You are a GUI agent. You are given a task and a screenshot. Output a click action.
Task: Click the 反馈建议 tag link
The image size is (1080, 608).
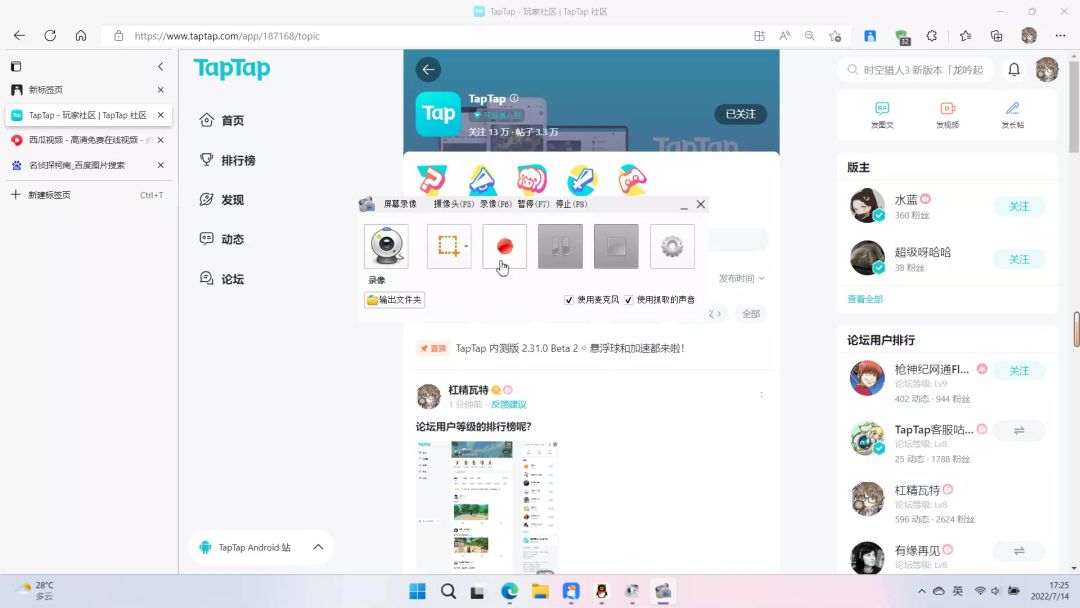click(x=508, y=404)
